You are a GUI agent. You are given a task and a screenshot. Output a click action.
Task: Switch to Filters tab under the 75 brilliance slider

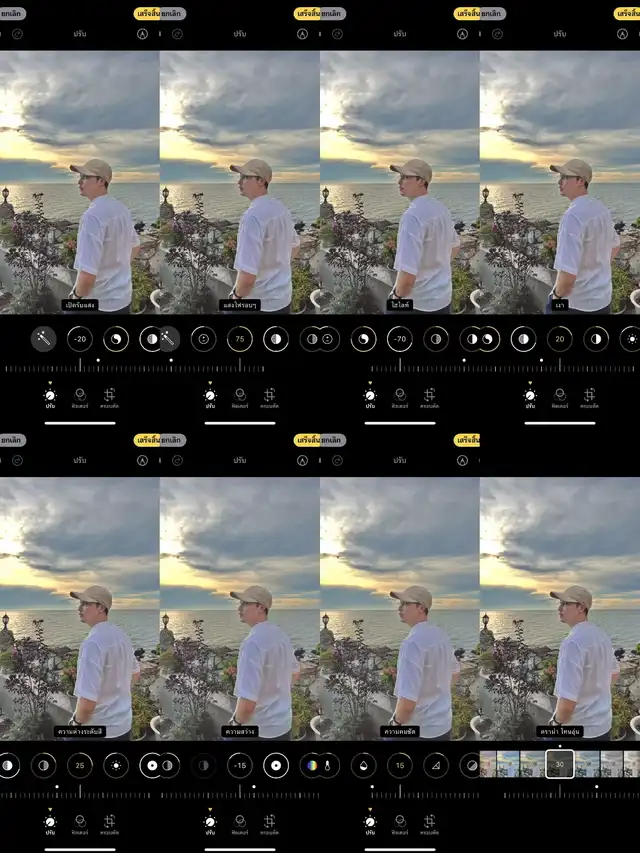[x=240, y=398]
